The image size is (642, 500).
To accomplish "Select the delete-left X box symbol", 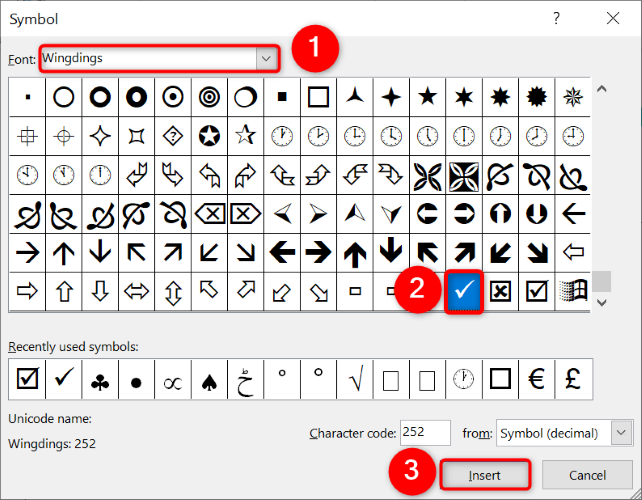I will (209, 214).
